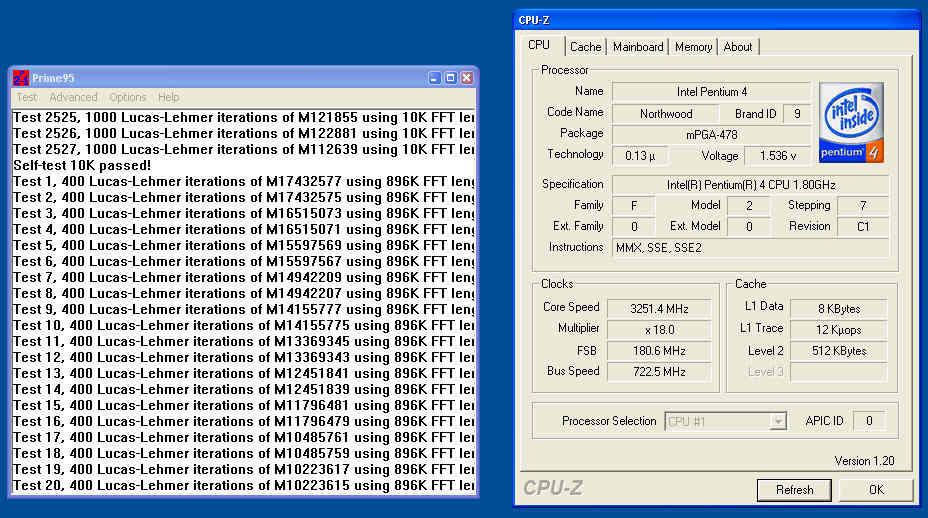
Task: Click the Test 17 line of M10485761
Action: [x=244, y=437]
